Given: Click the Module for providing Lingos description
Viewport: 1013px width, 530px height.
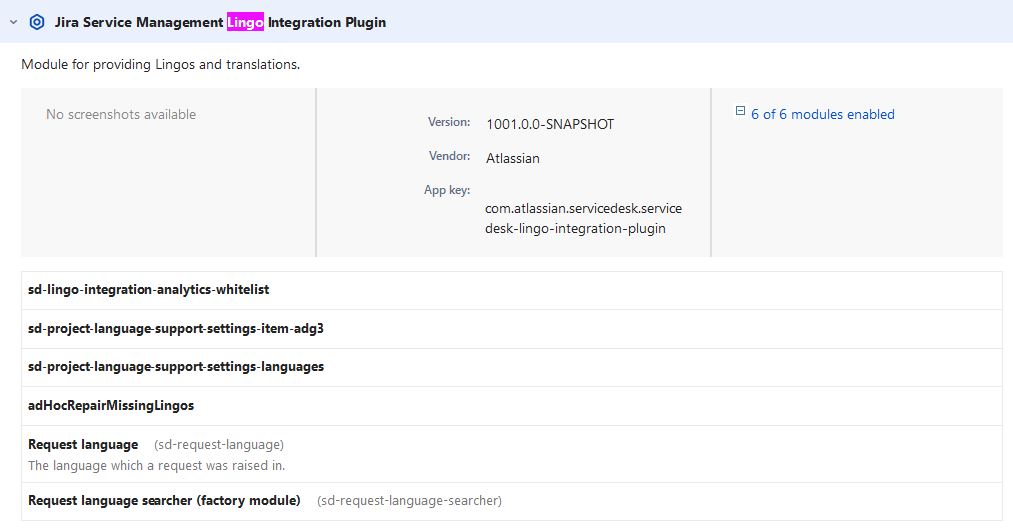Looking at the screenshot, I should [x=161, y=65].
